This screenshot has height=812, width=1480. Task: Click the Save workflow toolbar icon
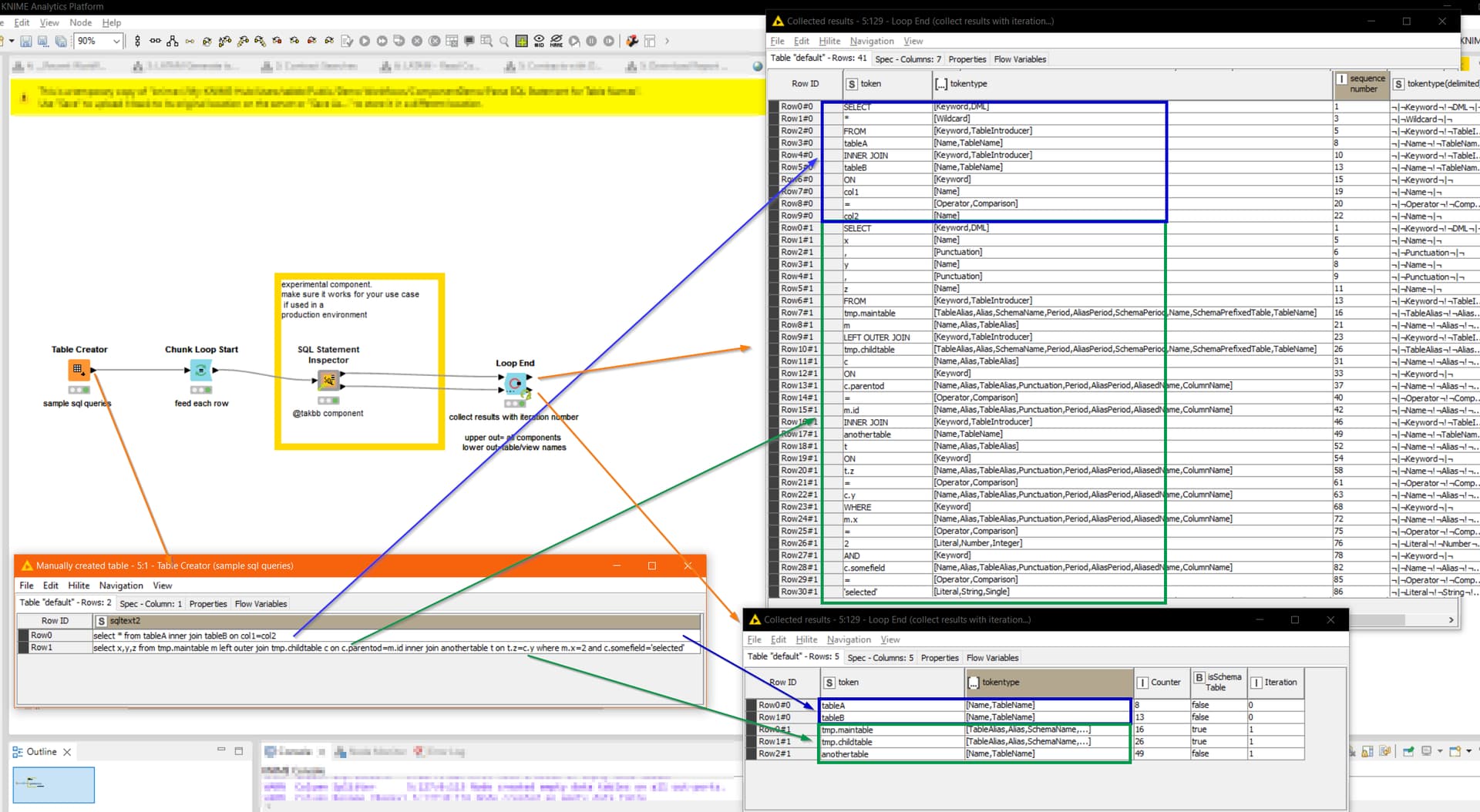click(26, 41)
